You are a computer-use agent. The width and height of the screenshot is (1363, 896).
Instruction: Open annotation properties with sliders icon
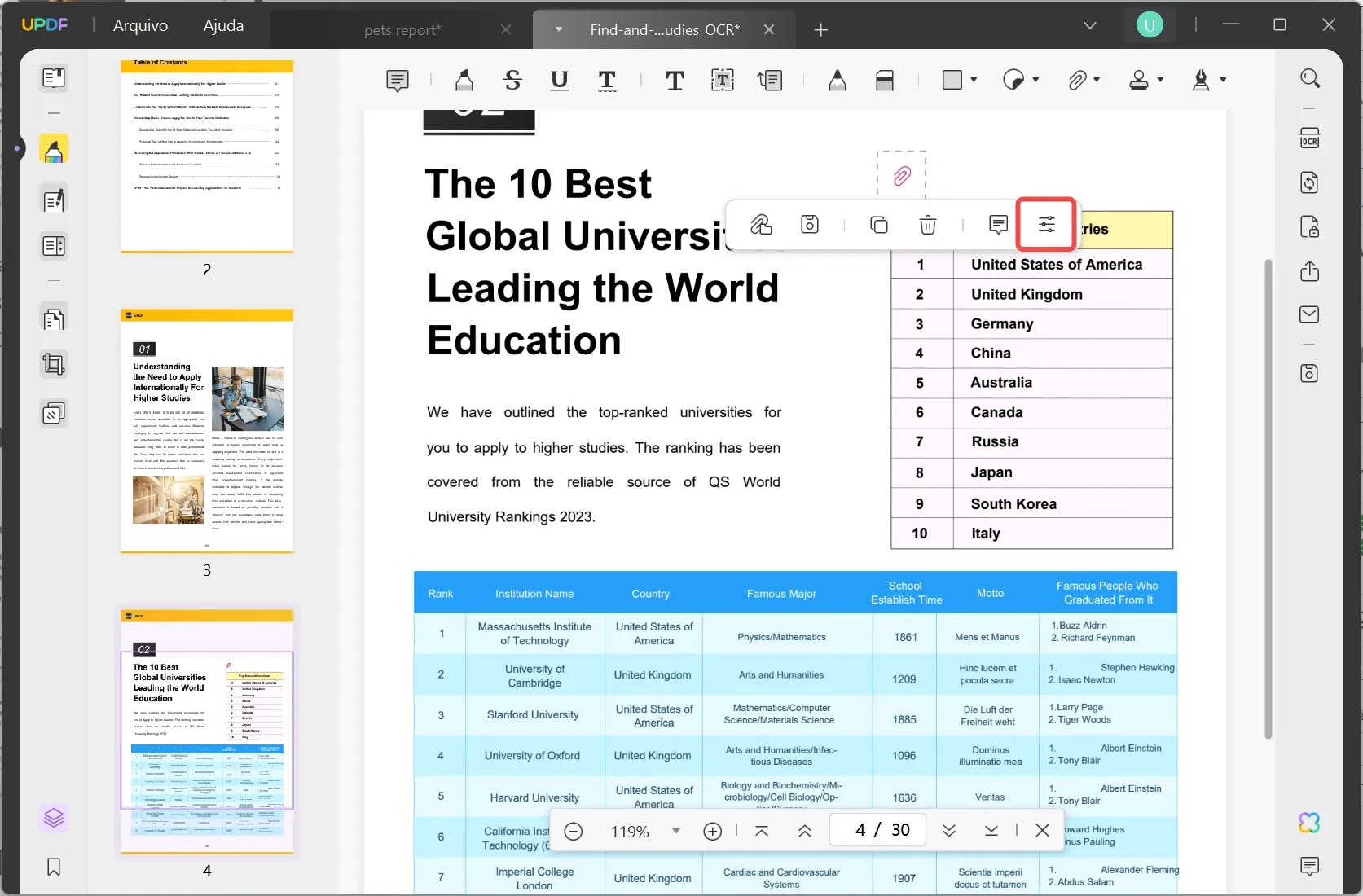(1046, 224)
